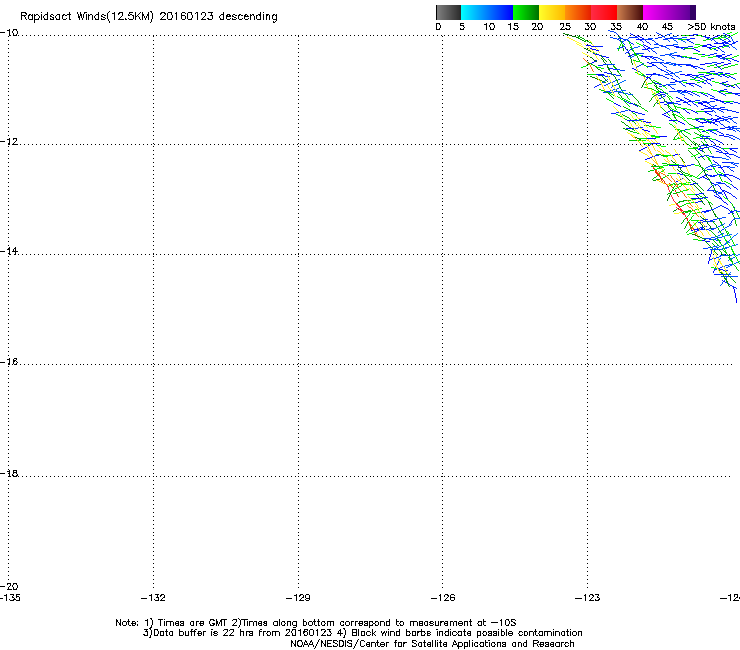Click the '-14' latitude axis label
Image resolution: width=740 pixels, height=650 pixels.
[x=9, y=251]
